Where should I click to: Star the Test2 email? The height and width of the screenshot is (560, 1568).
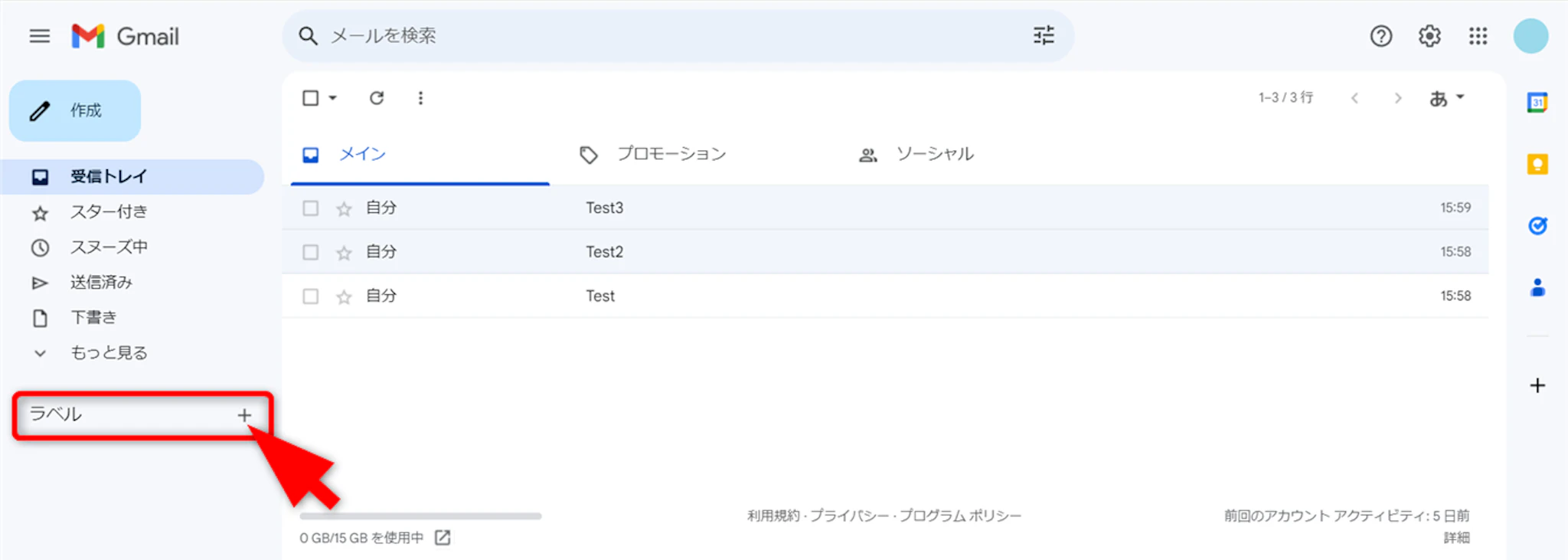point(344,253)
